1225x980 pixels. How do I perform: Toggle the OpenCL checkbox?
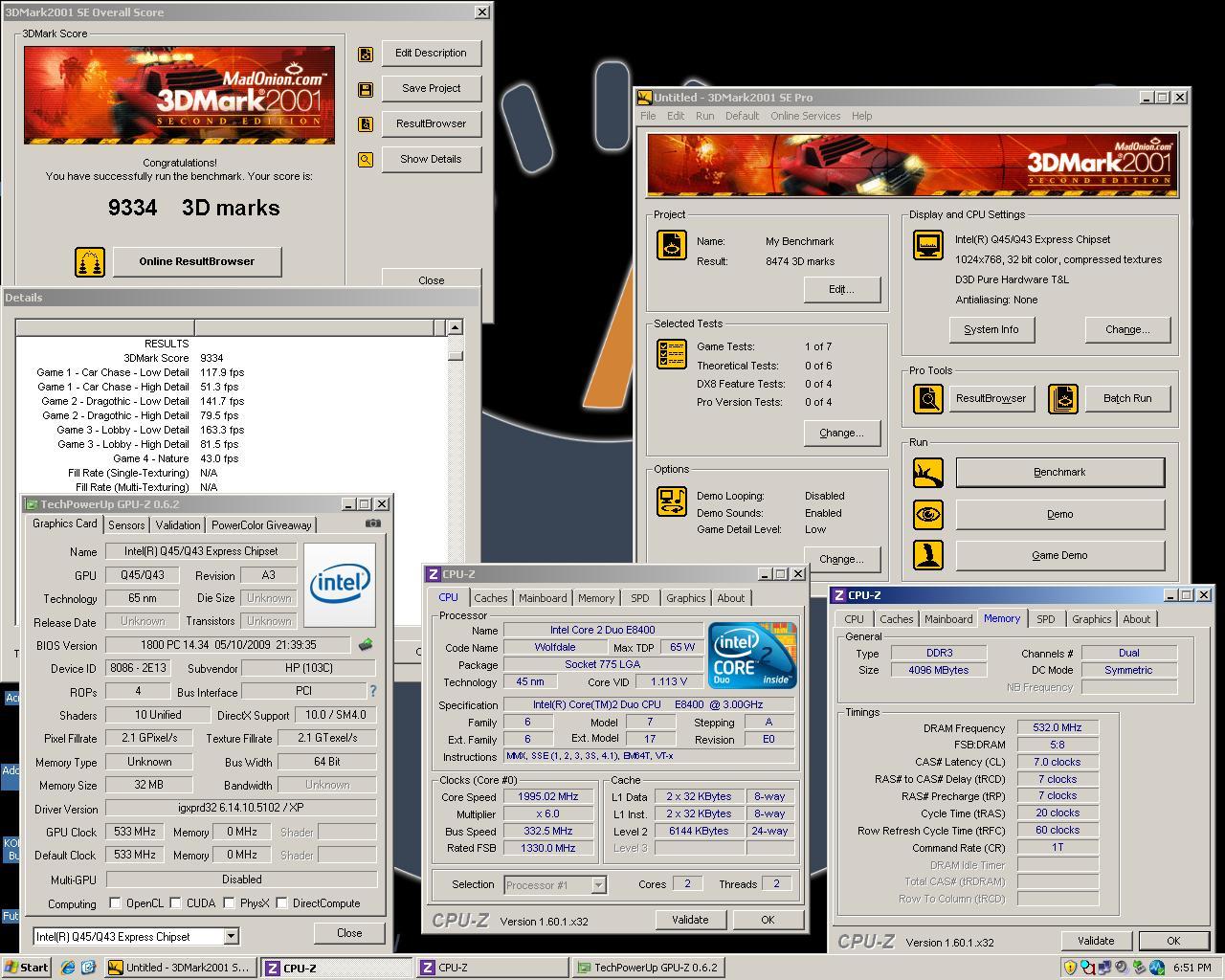(x=115, y=903)
